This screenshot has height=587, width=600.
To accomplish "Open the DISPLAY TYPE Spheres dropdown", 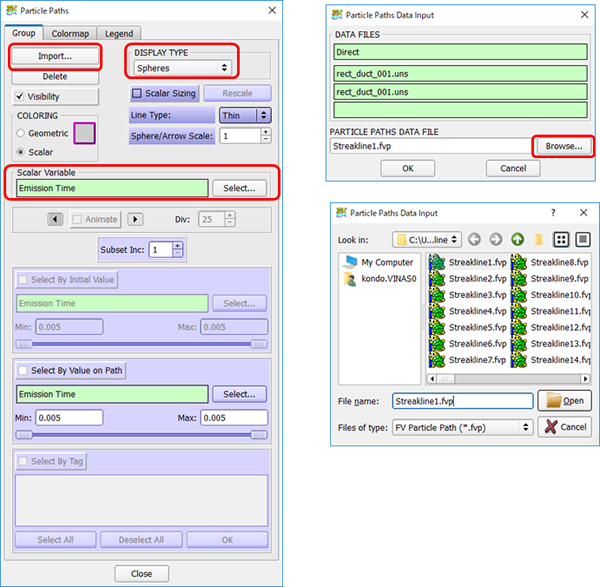I will coord(183,68).
